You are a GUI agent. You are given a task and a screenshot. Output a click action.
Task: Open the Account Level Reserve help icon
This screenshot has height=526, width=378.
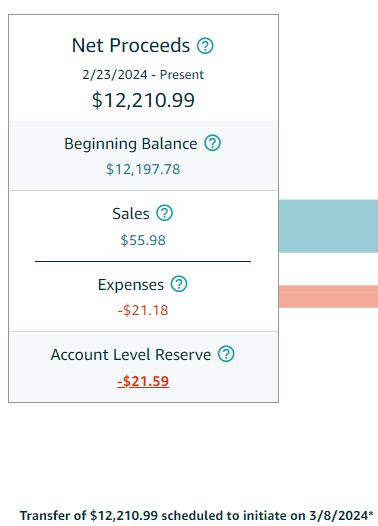click(x=226, y=354)
